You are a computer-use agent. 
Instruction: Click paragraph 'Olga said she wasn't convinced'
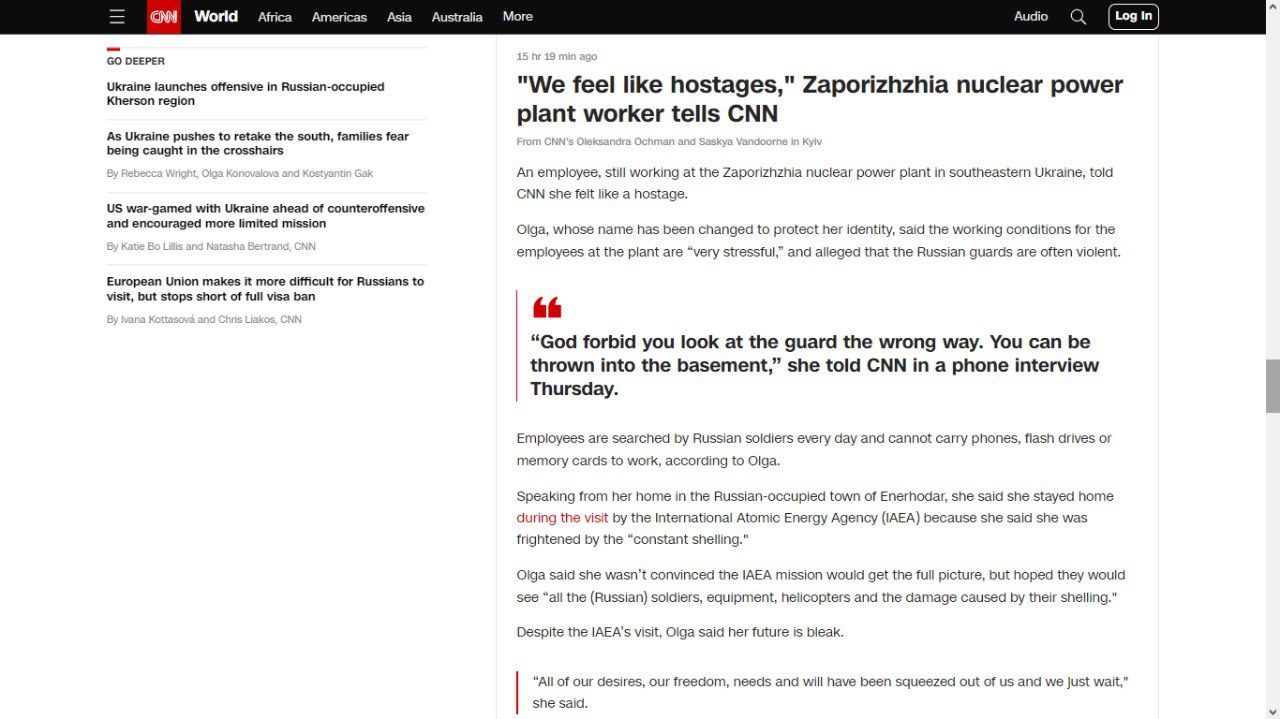point(821,586)
